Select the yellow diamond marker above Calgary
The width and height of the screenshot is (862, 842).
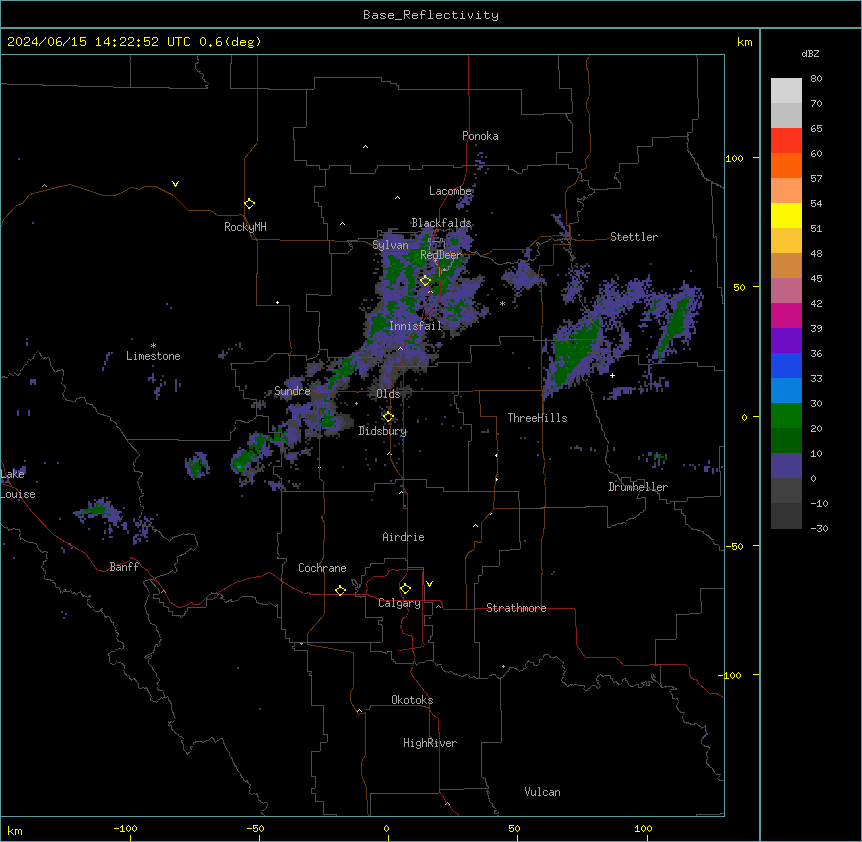(x=405, y=589)
